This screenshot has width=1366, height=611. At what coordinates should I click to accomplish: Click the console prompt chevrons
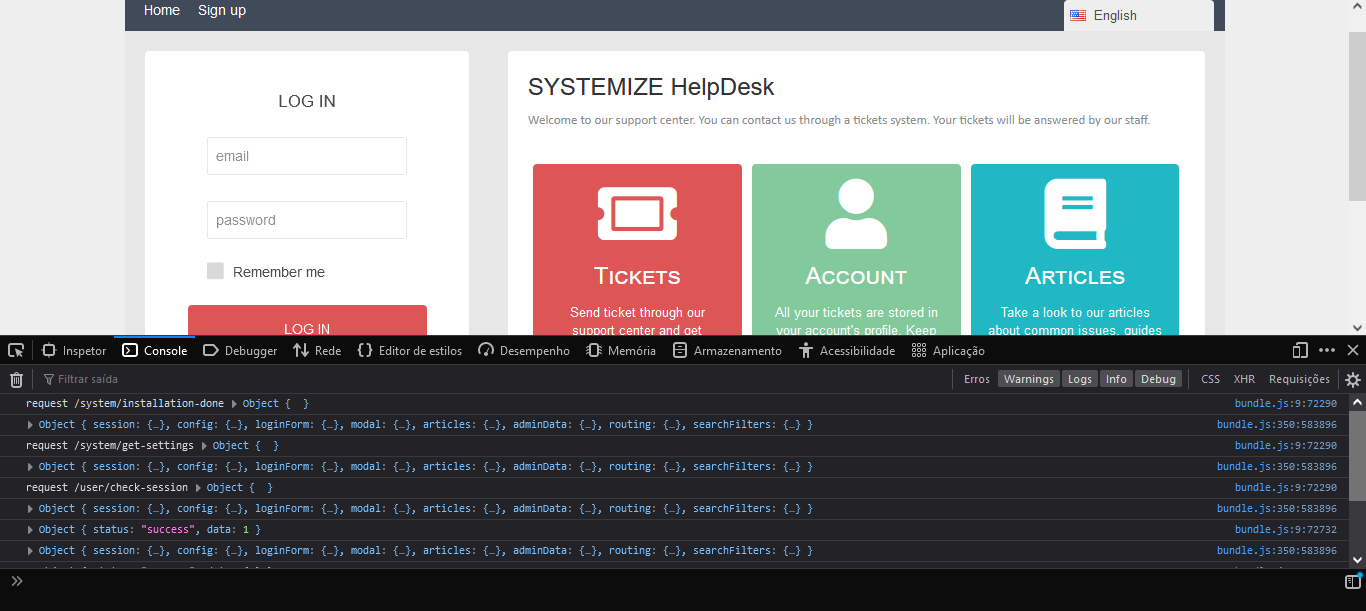click(x=17, y=581)
